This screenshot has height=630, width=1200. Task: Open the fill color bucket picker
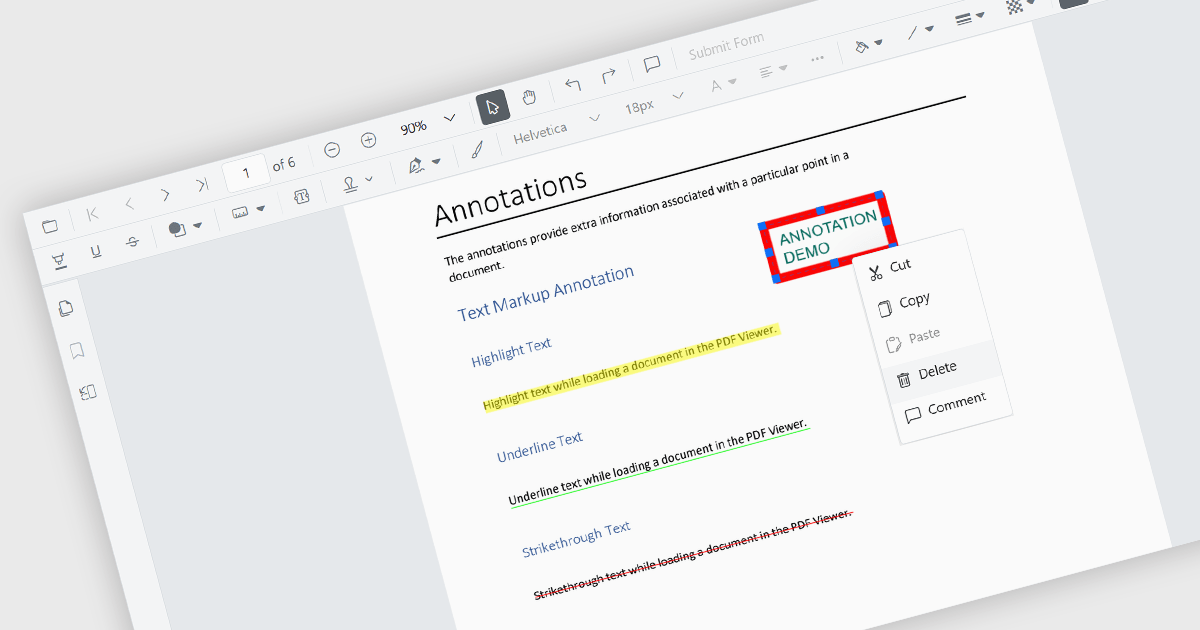point(866,45)
